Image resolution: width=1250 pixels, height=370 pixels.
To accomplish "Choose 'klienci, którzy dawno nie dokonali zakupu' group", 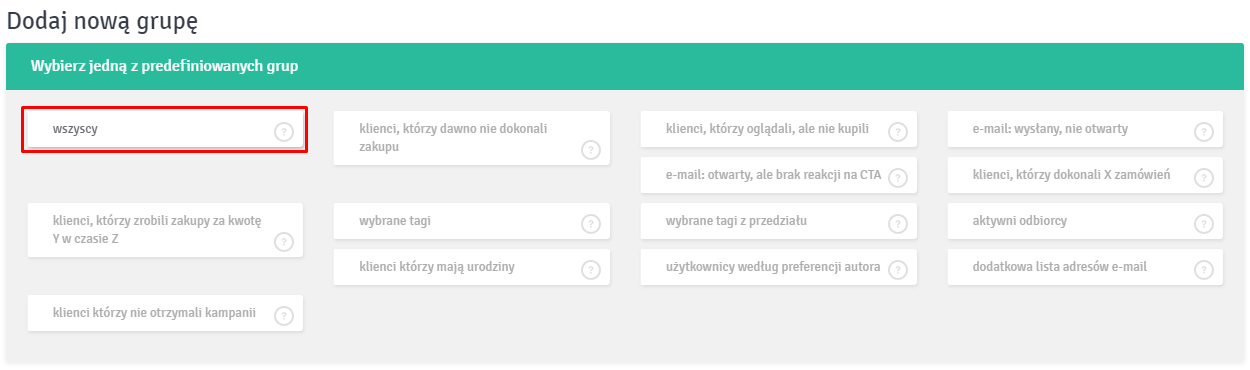I will tap(471, 138).
